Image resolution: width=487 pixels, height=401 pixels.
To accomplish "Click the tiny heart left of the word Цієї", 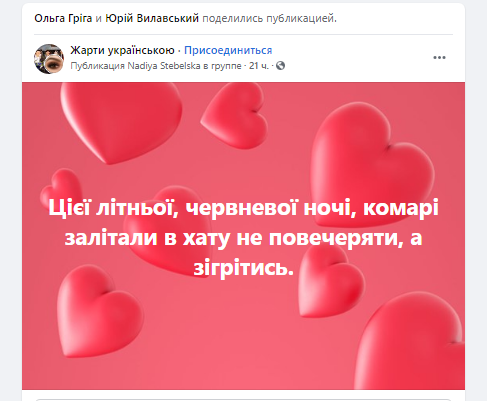I will tap(60, 187).
